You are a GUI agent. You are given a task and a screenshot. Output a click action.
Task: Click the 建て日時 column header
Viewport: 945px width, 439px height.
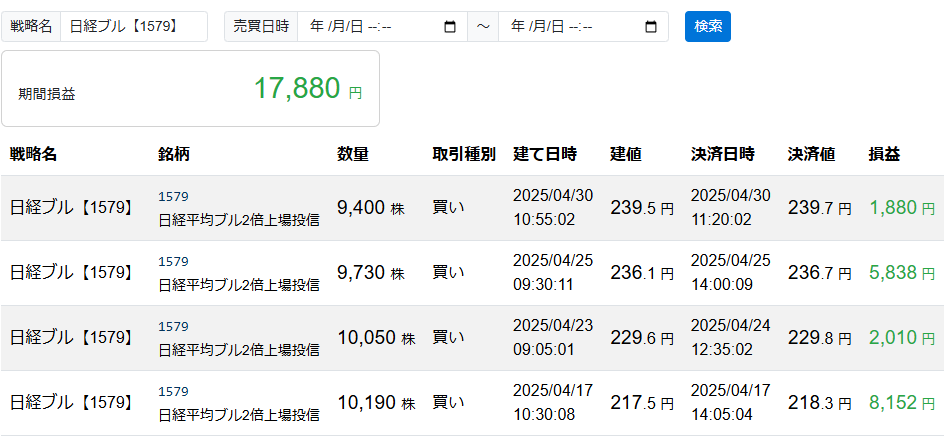point(545,154)
